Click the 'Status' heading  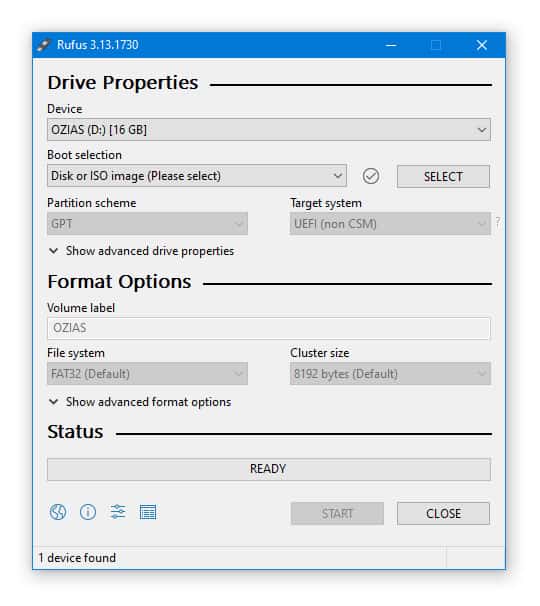[x=75, y=432]
